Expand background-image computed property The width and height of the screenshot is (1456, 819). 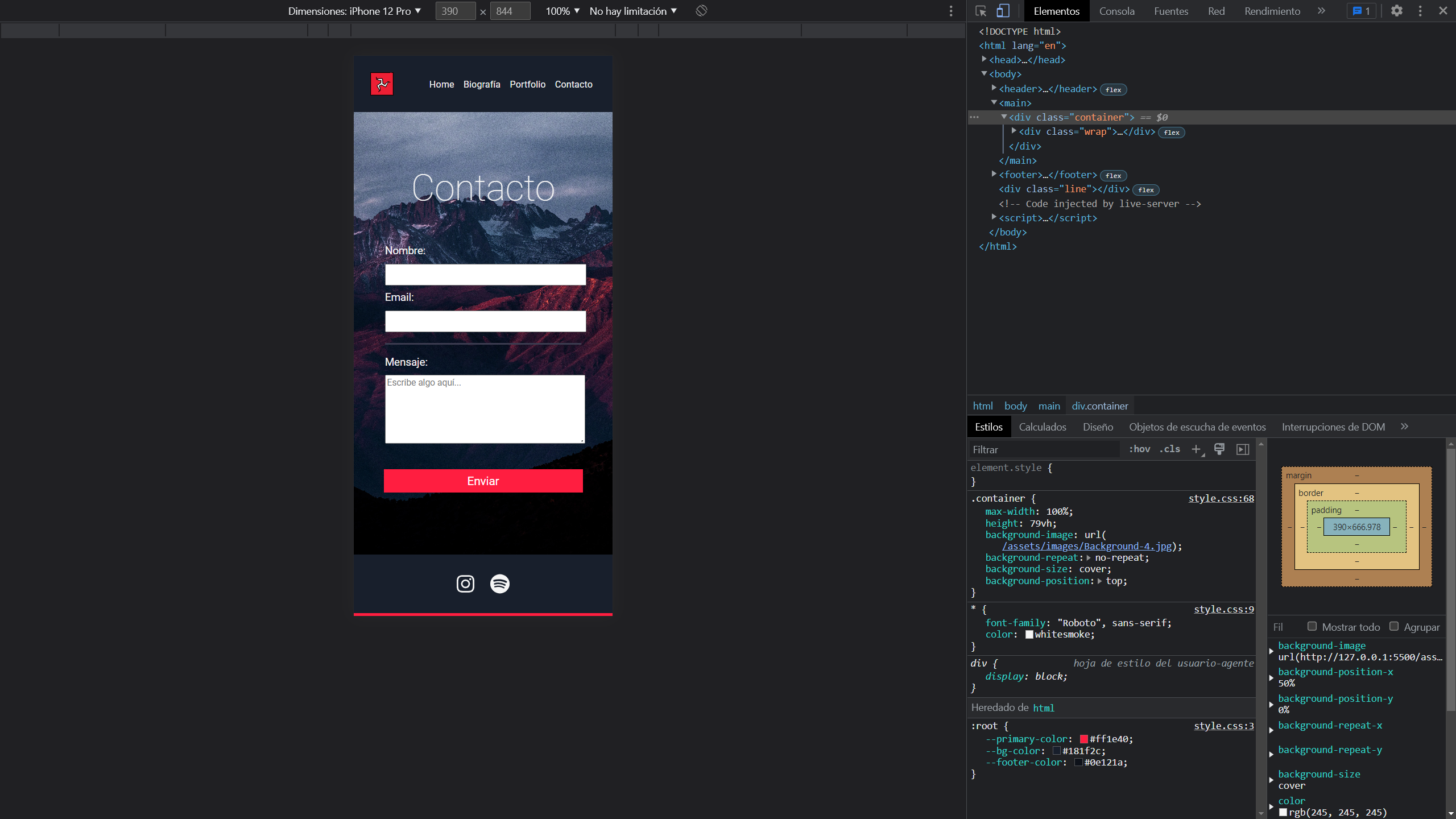click(1271, 651)
